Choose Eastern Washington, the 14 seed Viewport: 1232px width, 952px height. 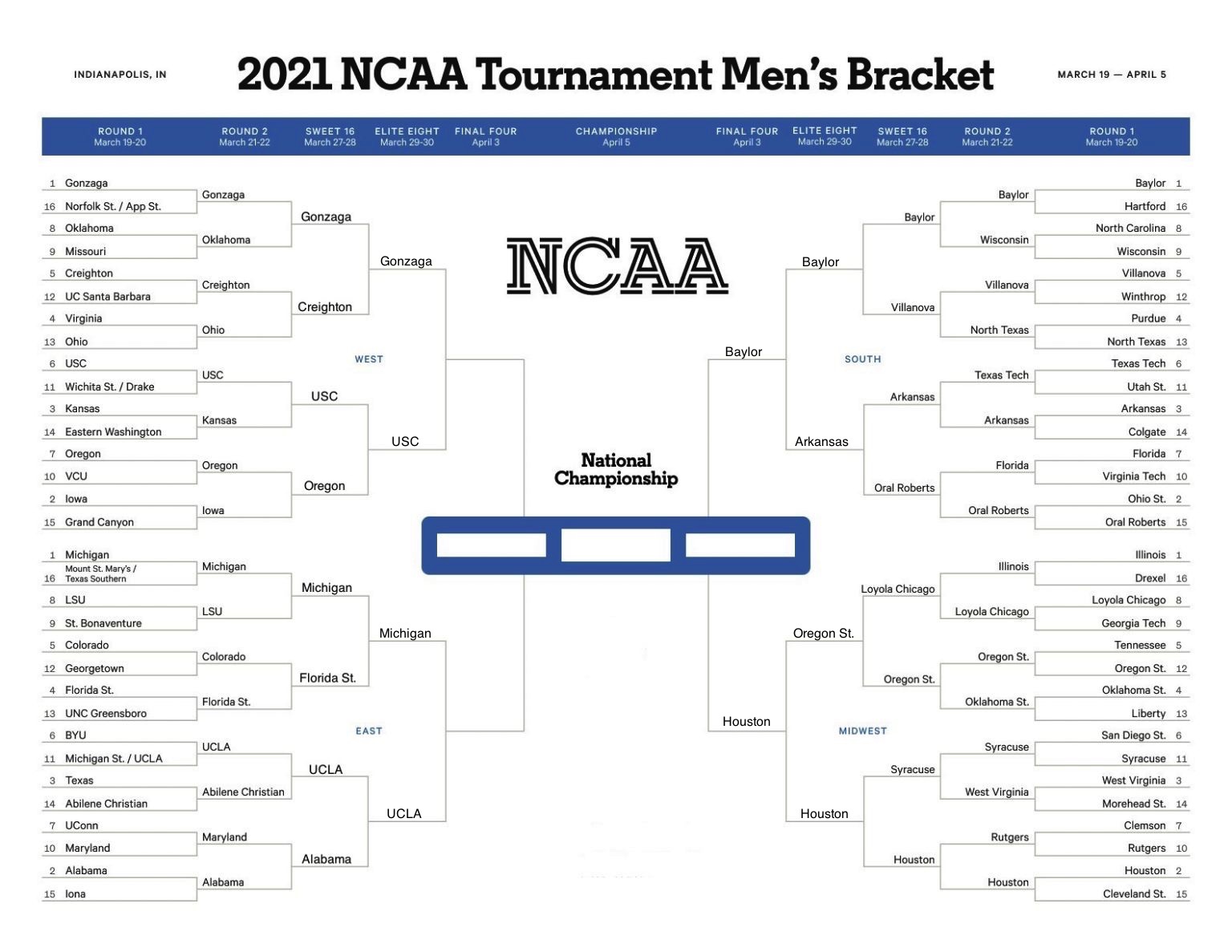[113, 431]
